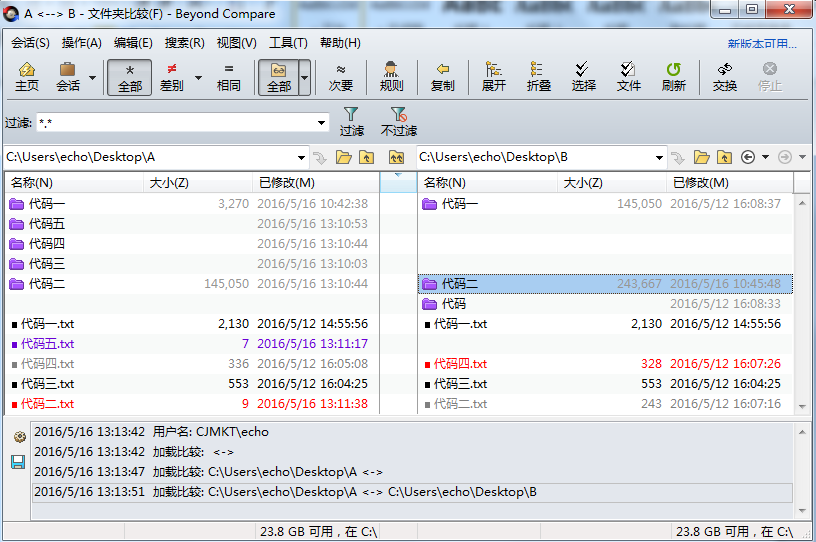Expand the folder 全部 dropdown arrow
The image size is (816, 542).
coord(305,78)
